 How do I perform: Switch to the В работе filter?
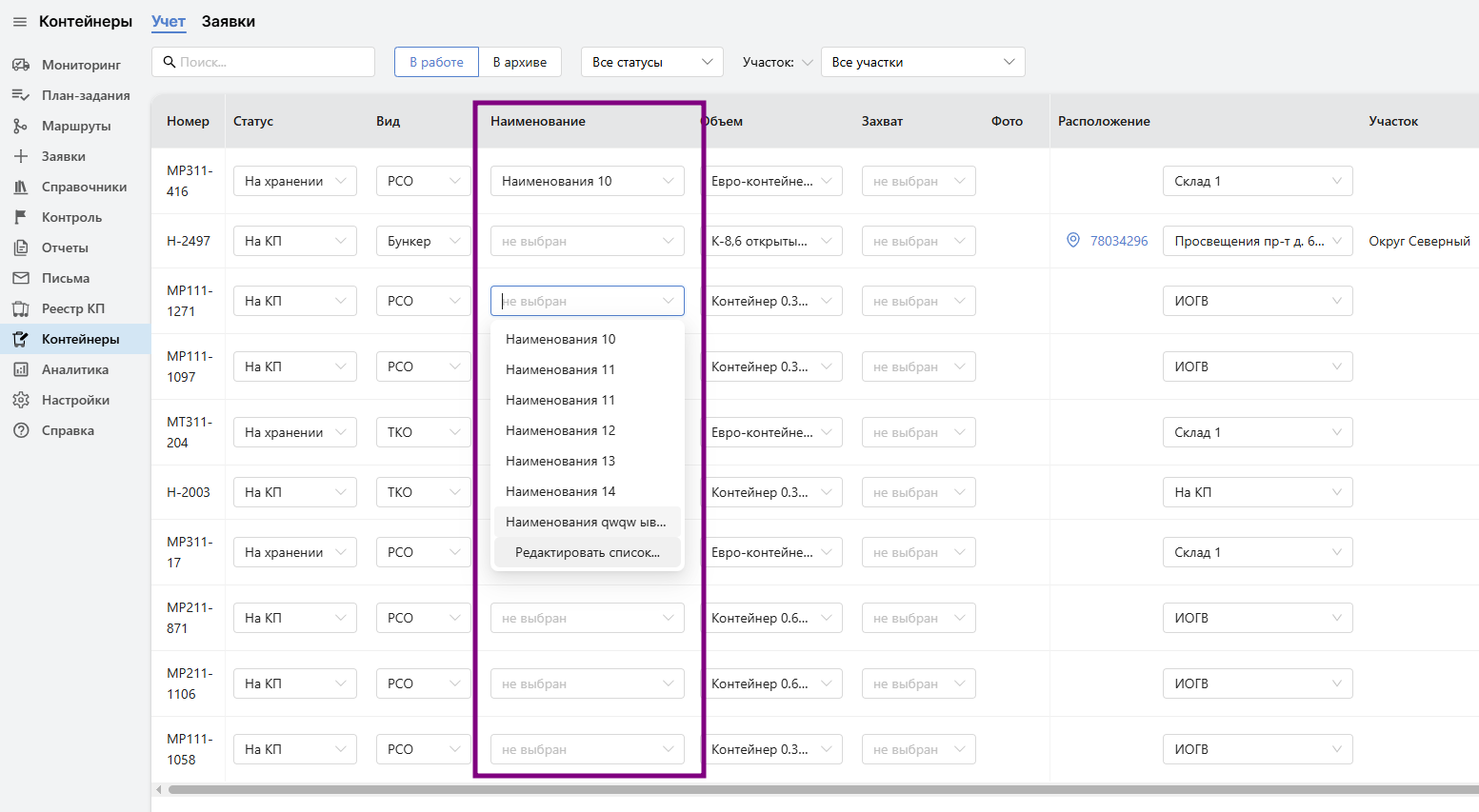click(x=436, y=62)
